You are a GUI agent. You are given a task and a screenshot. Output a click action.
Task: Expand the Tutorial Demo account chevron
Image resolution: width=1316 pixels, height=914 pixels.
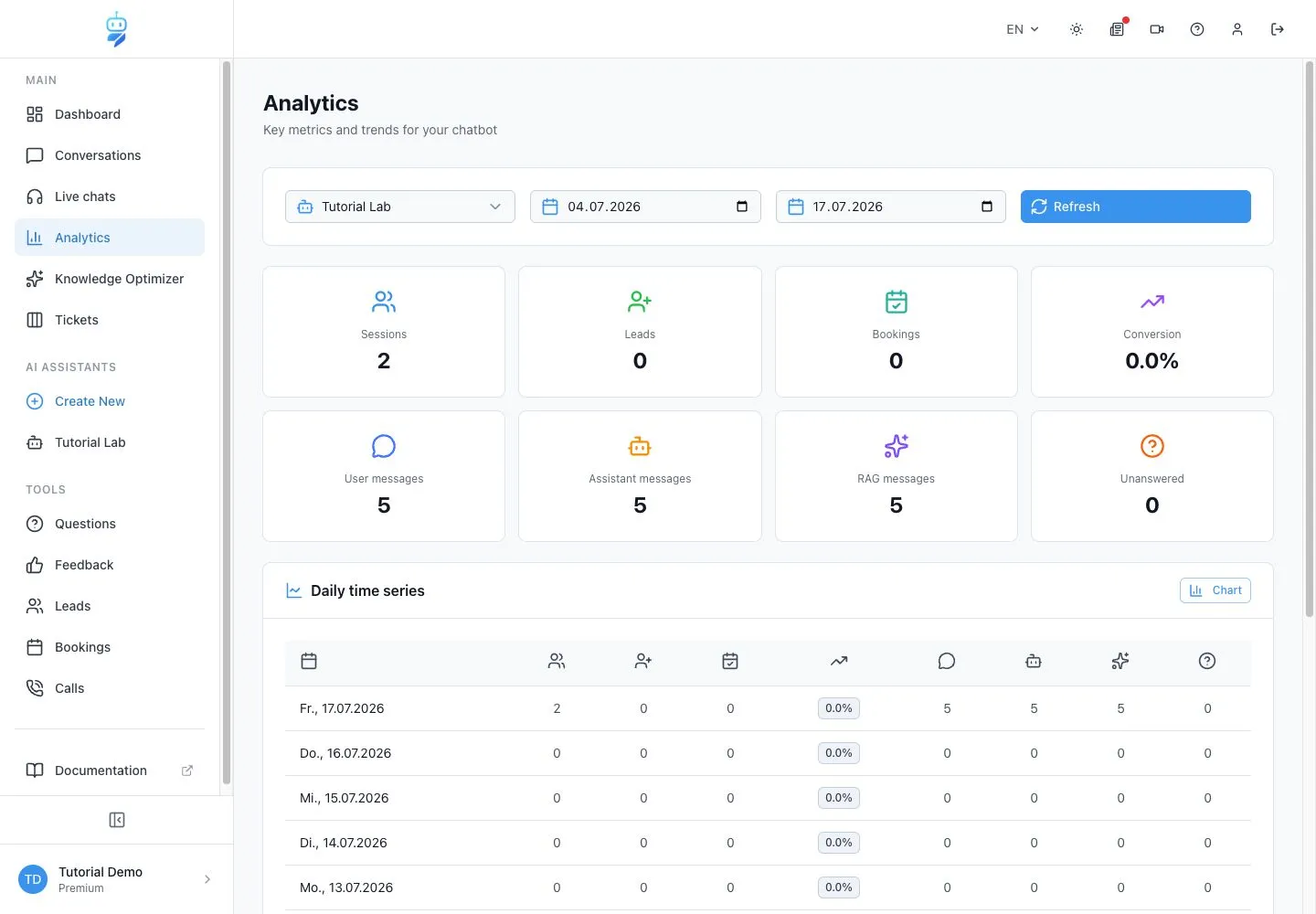[x=207, y=879]
